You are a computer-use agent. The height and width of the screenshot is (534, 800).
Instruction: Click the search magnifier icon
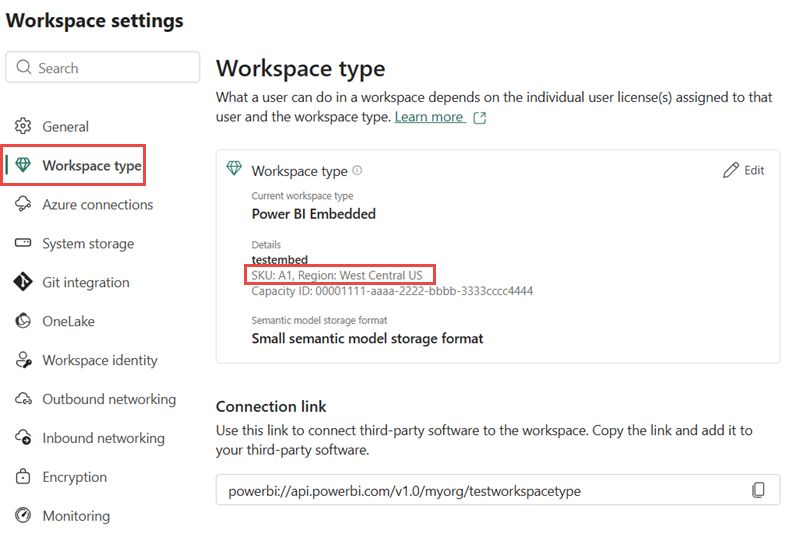23,67
